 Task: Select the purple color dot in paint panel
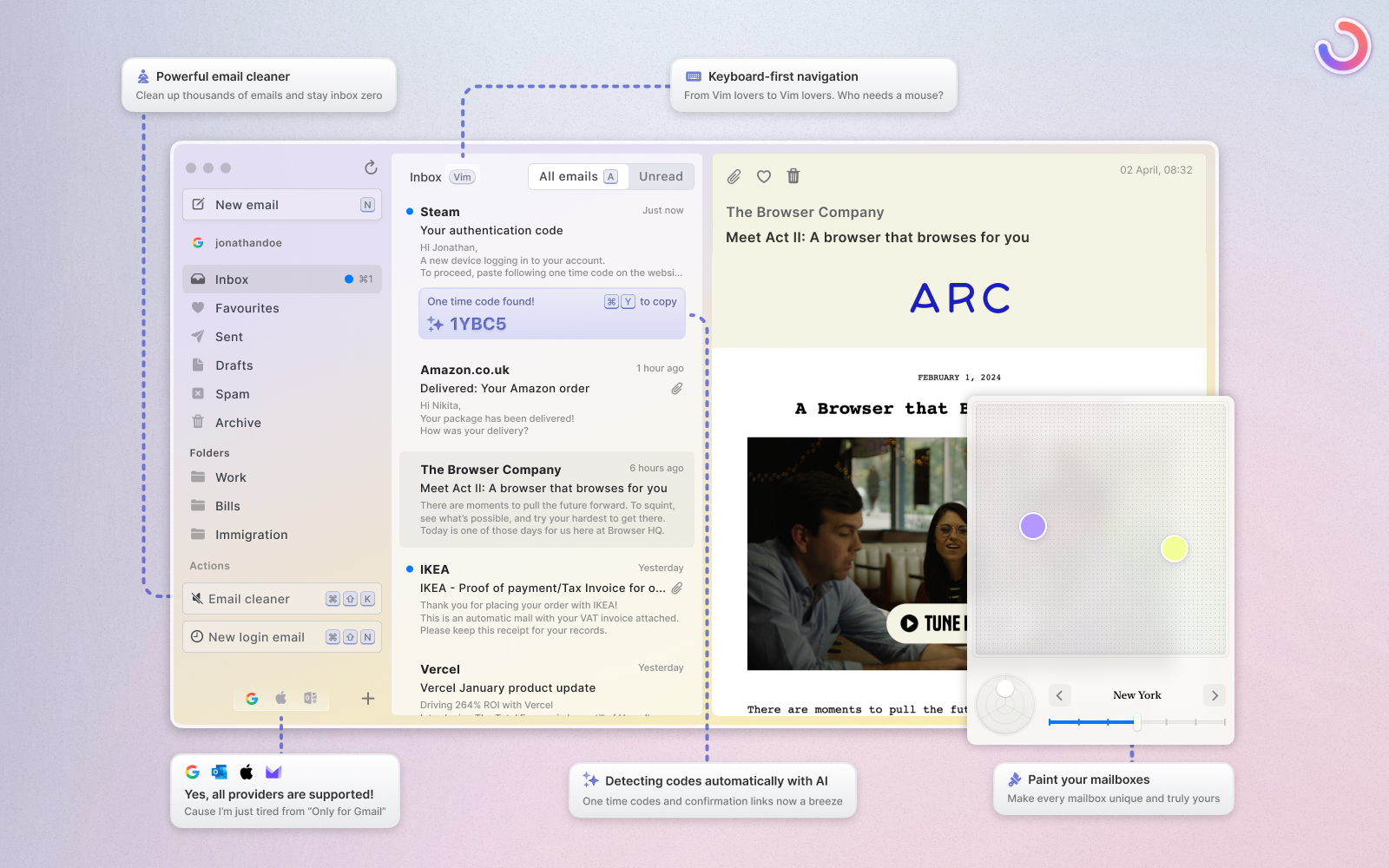coord(1033,526)
